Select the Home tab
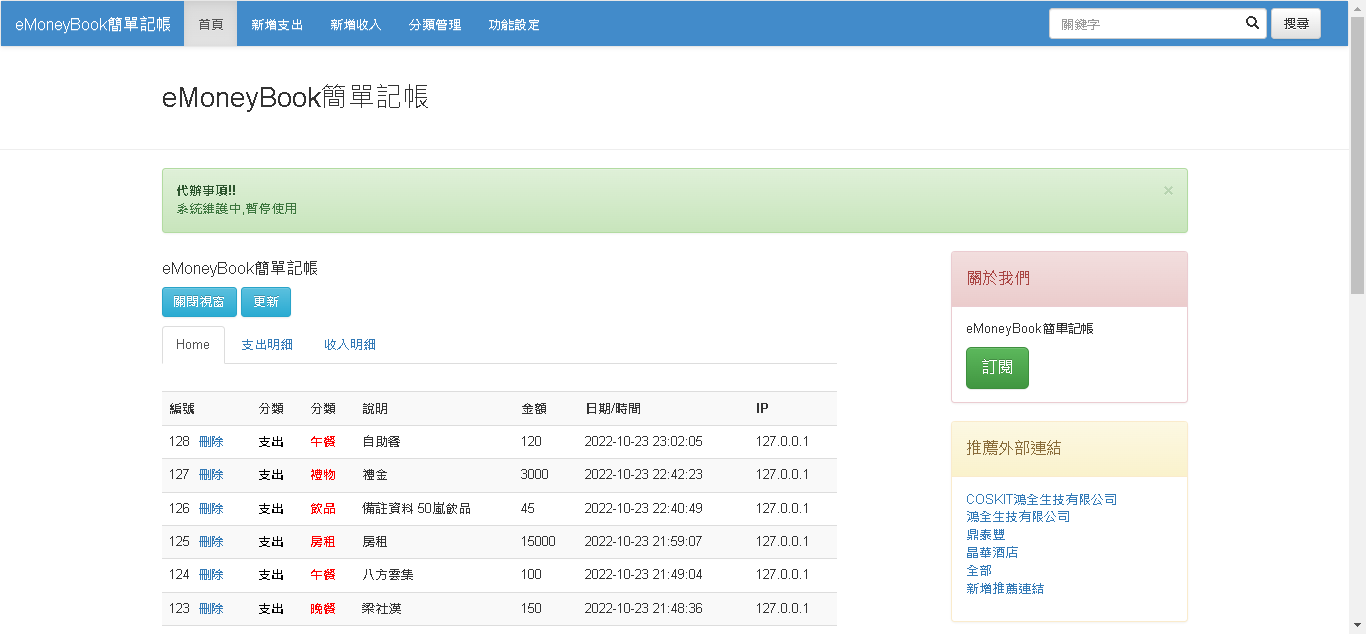 pos(193,345)
